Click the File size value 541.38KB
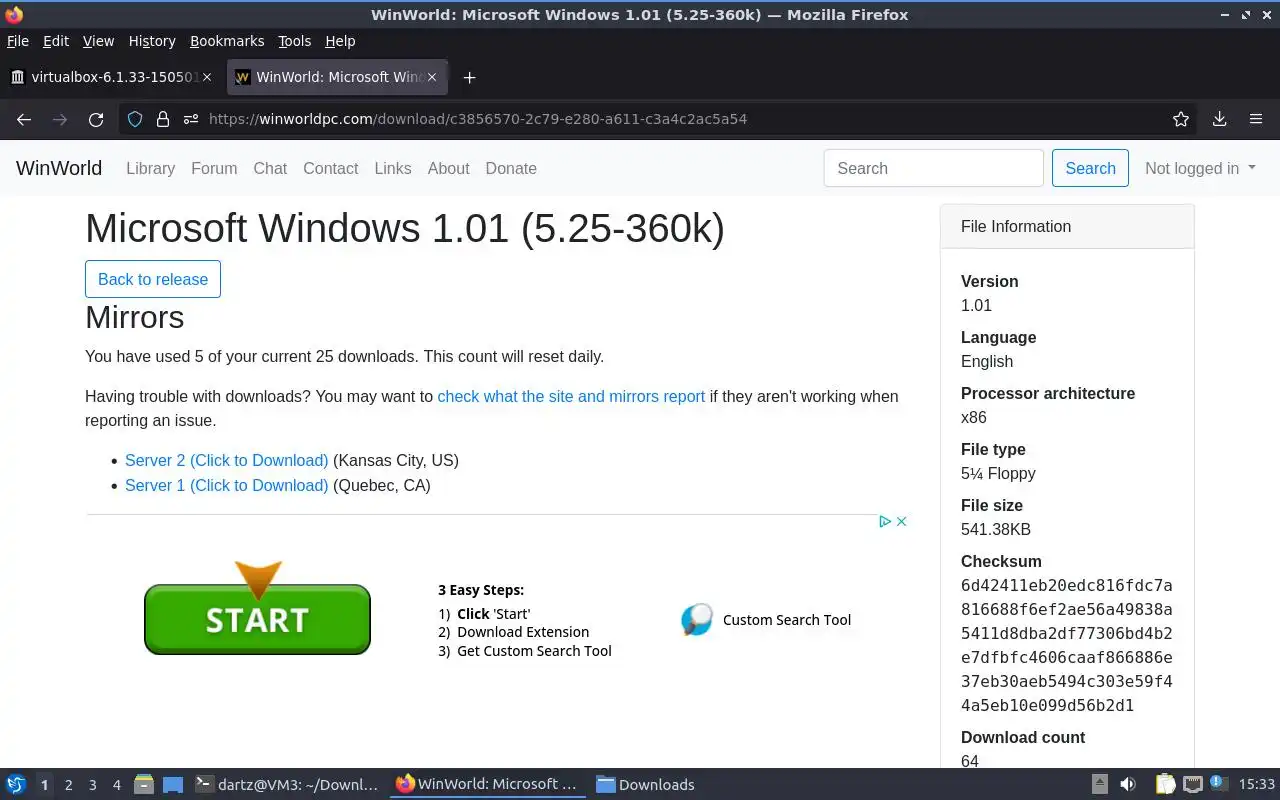This screenshot has width=1280, height=800. click(996, 529)
